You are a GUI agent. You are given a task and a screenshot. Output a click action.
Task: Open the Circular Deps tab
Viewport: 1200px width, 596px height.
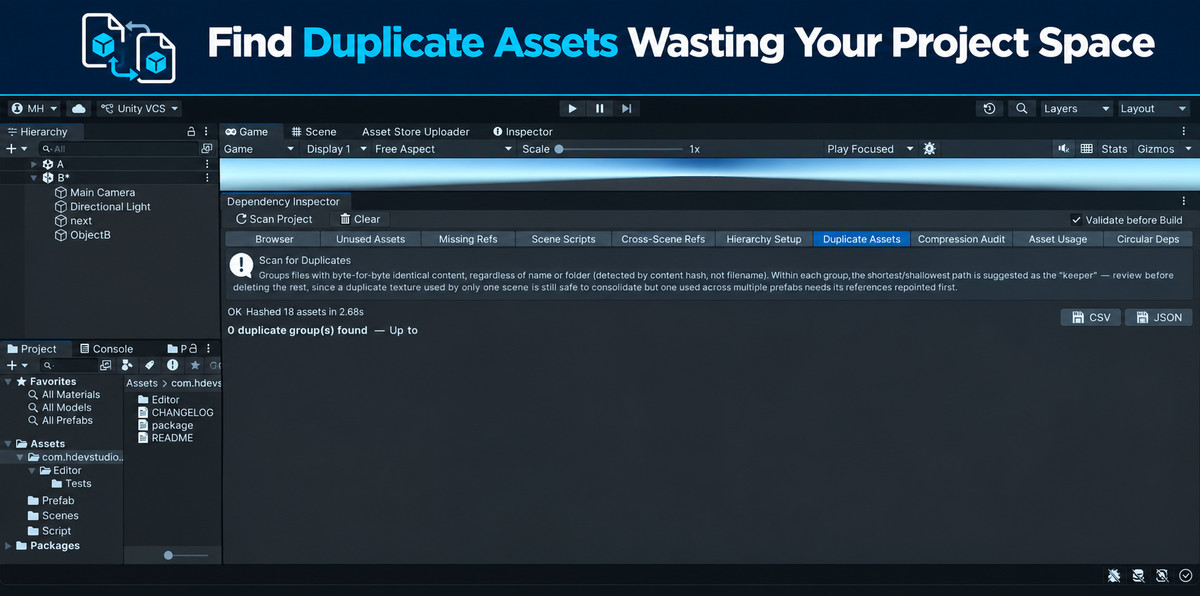(1147, 239)
